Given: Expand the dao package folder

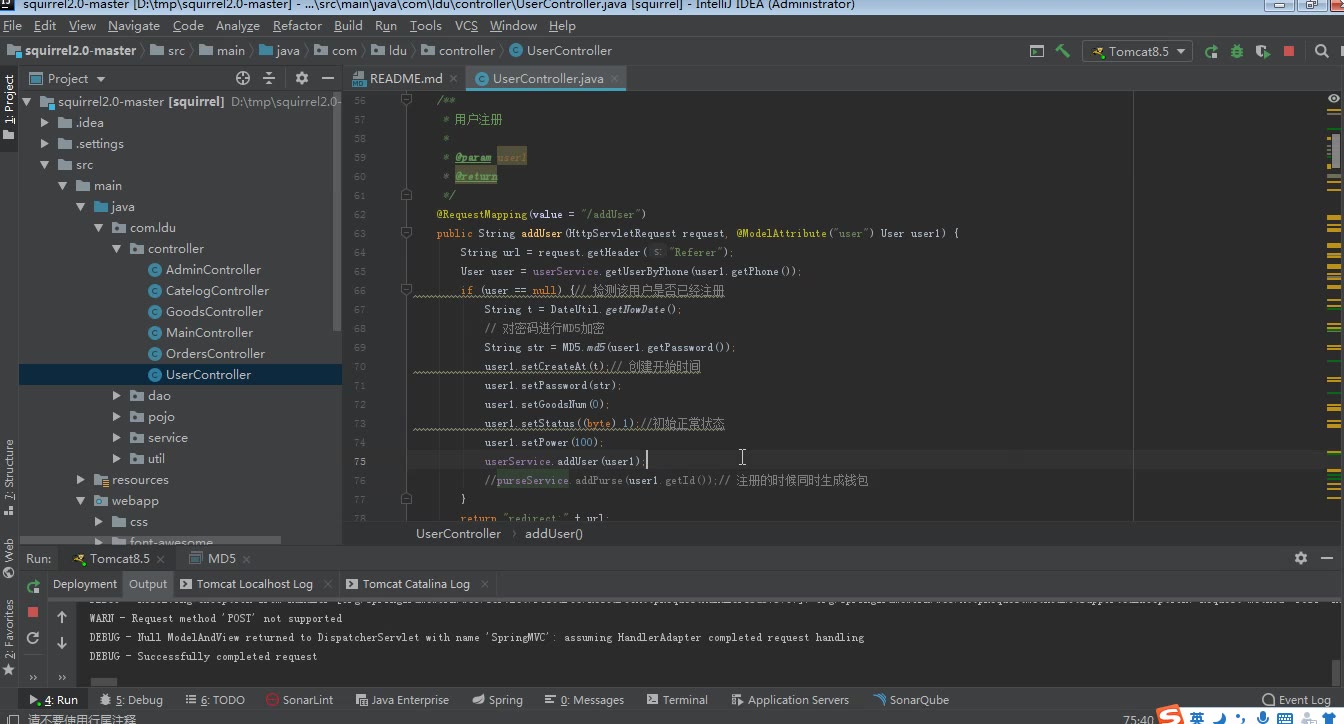Looking at the screenshot, I should click(117, 396).
